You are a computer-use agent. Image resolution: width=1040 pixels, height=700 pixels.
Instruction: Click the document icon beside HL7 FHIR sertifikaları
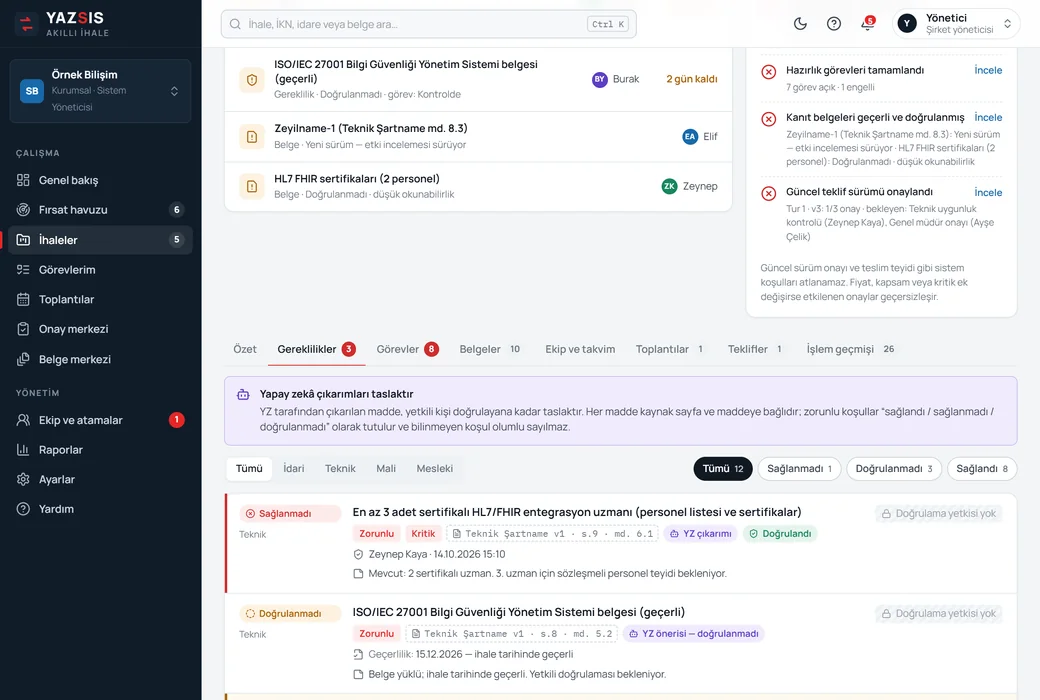252,186
